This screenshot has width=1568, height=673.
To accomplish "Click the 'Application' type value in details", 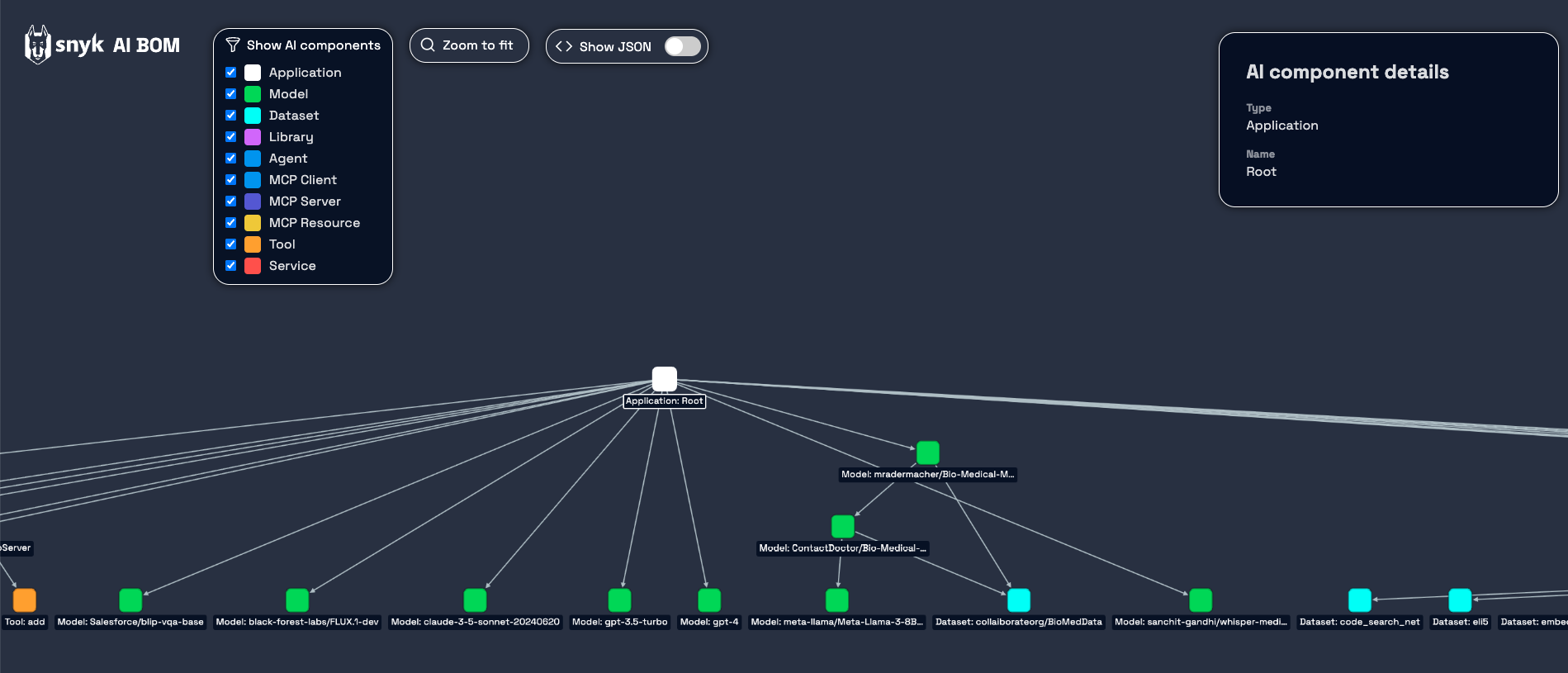I will tap(1282, 126).
